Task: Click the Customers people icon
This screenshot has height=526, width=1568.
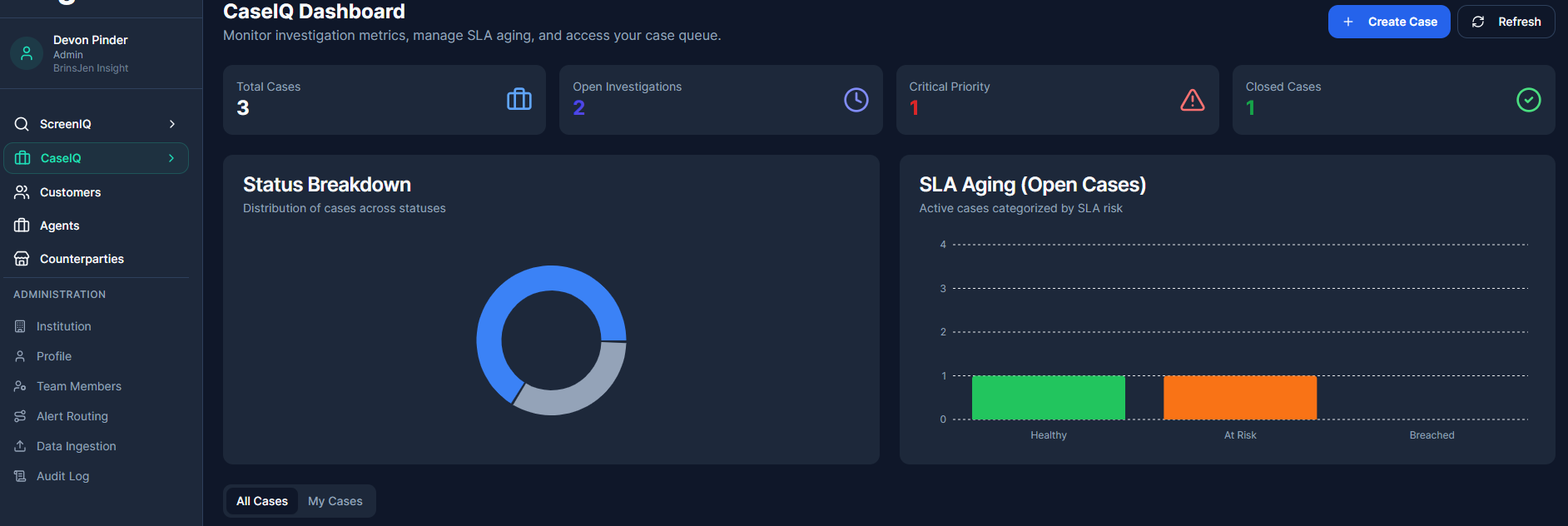Action: tap(22, 192)
